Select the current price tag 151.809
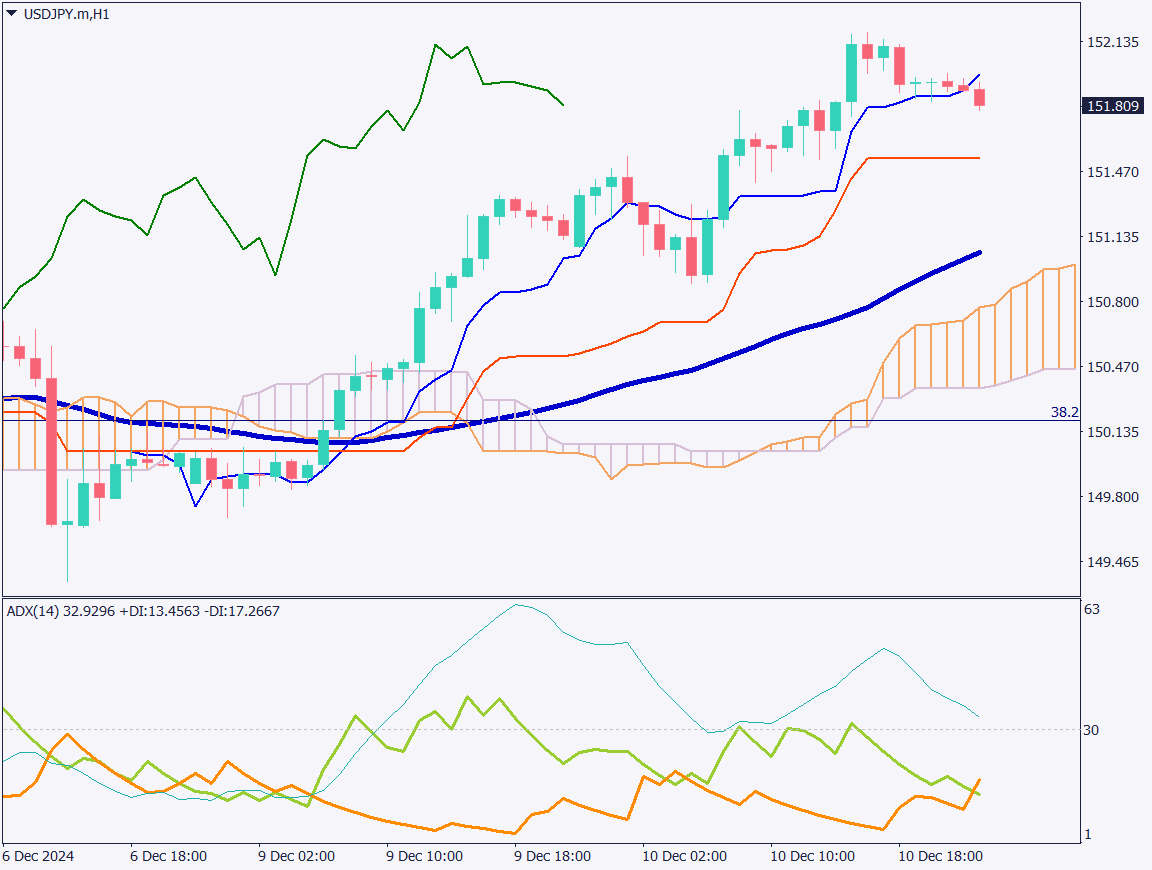The width and height of the screenshot is (1152, 870). click(x=1113, y=106)
